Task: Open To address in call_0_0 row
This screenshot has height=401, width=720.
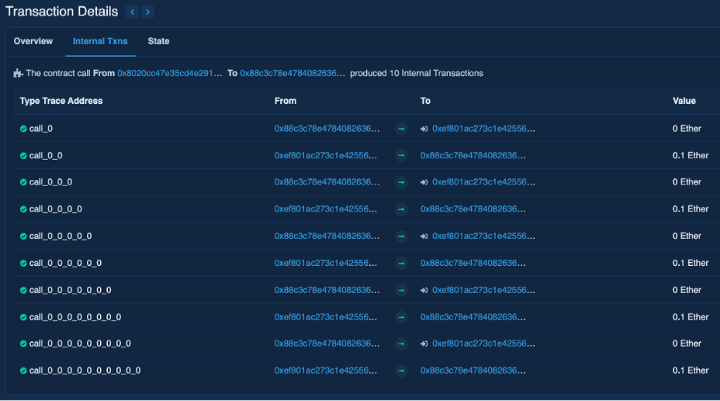Action: [x=473, y=155]
